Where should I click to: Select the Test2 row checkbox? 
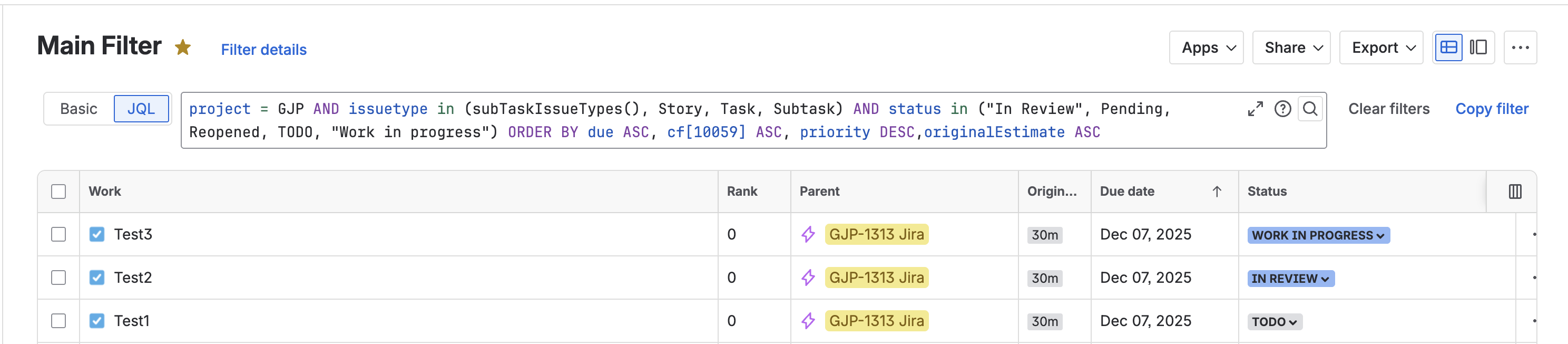pyautogui.click(x=58, y=278)
